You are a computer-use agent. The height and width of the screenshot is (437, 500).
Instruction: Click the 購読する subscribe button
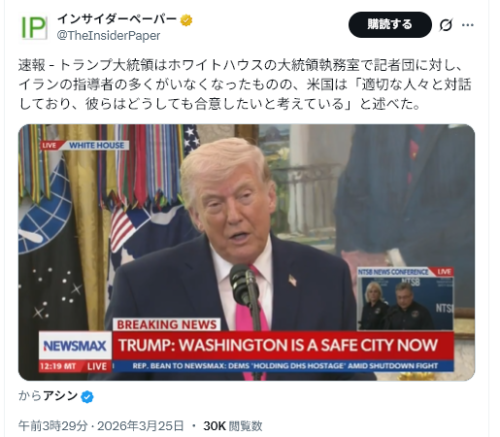(x=390, y=25)
